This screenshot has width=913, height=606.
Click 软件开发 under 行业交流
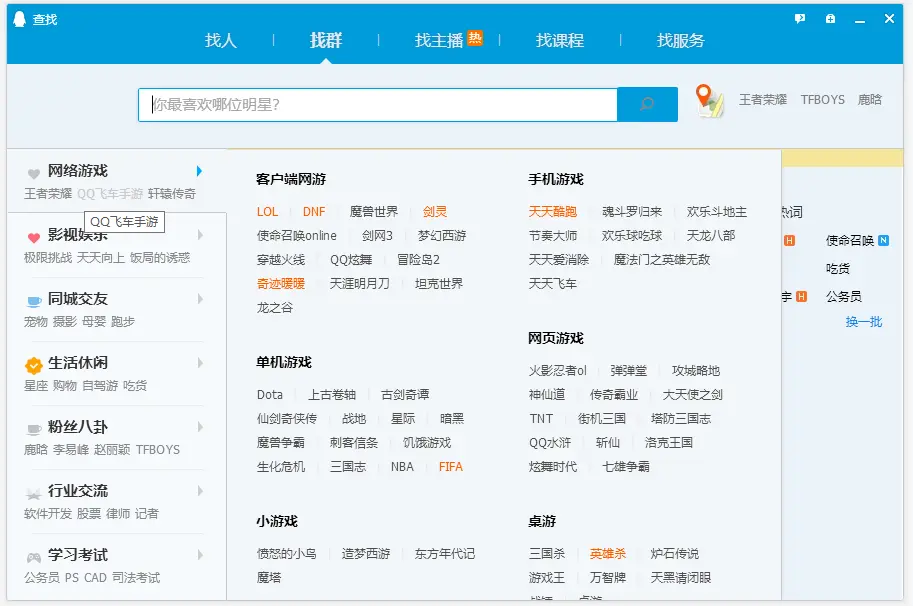click(48, 513)
